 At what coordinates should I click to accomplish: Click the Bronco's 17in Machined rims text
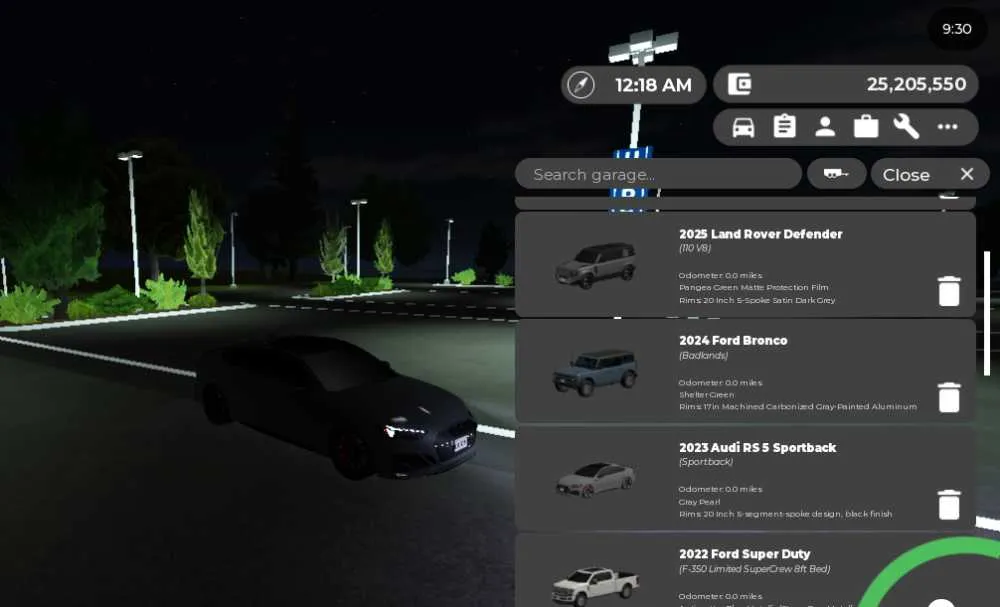(798, 407)
